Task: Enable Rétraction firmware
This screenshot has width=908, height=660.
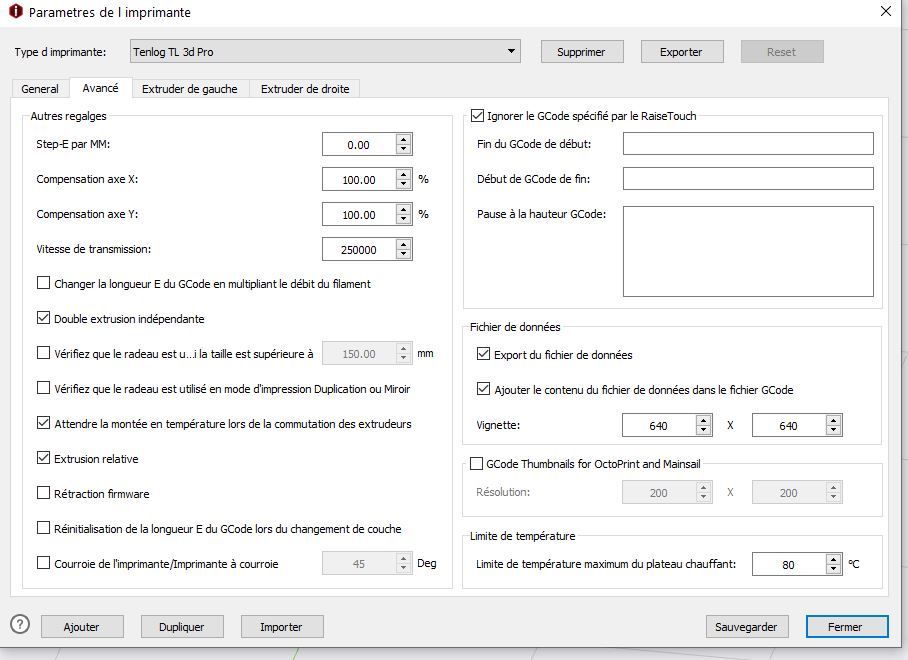Action: pos(43,493)
